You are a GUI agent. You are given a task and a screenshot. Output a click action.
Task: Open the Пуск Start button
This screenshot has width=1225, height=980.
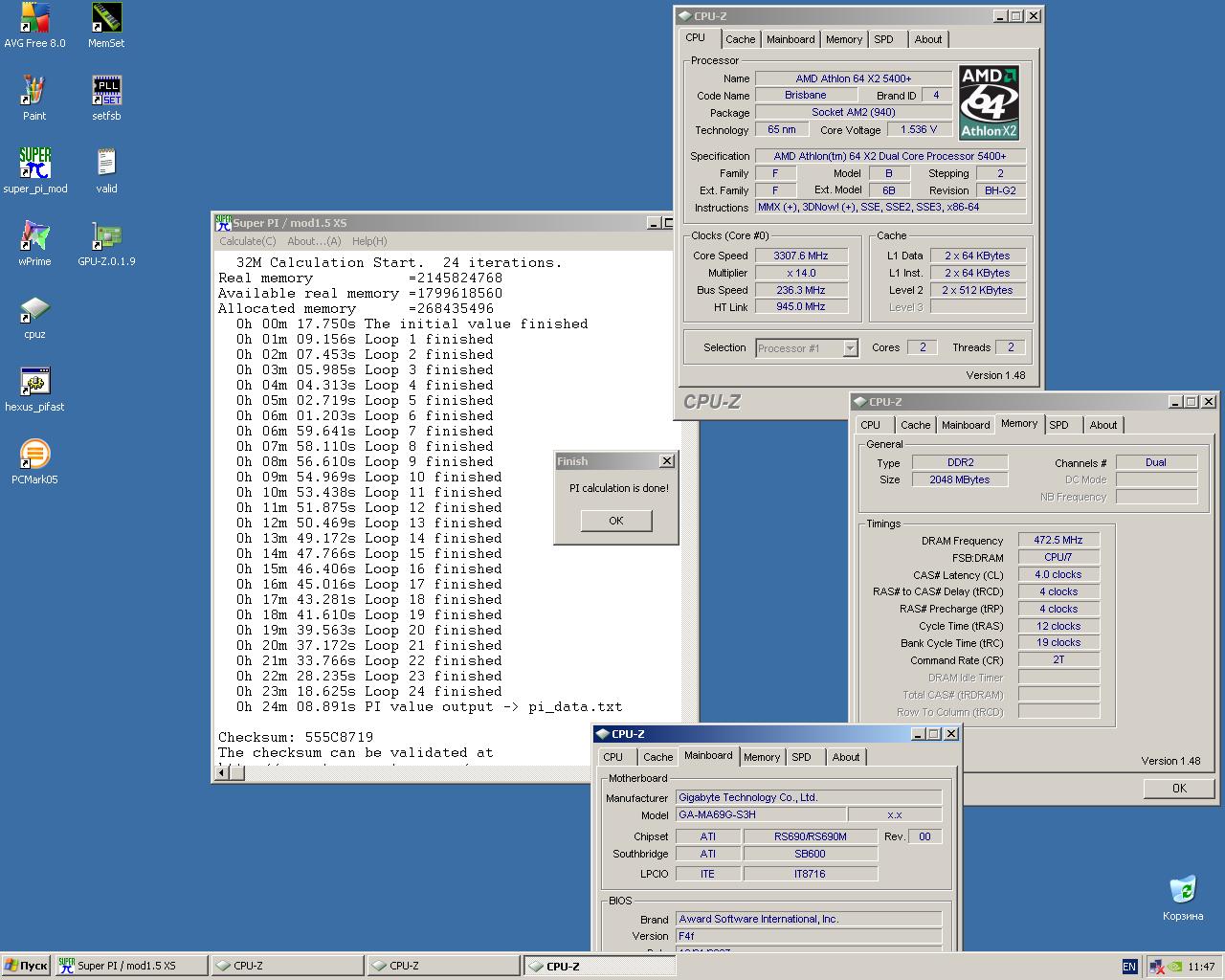coord(26,966)
